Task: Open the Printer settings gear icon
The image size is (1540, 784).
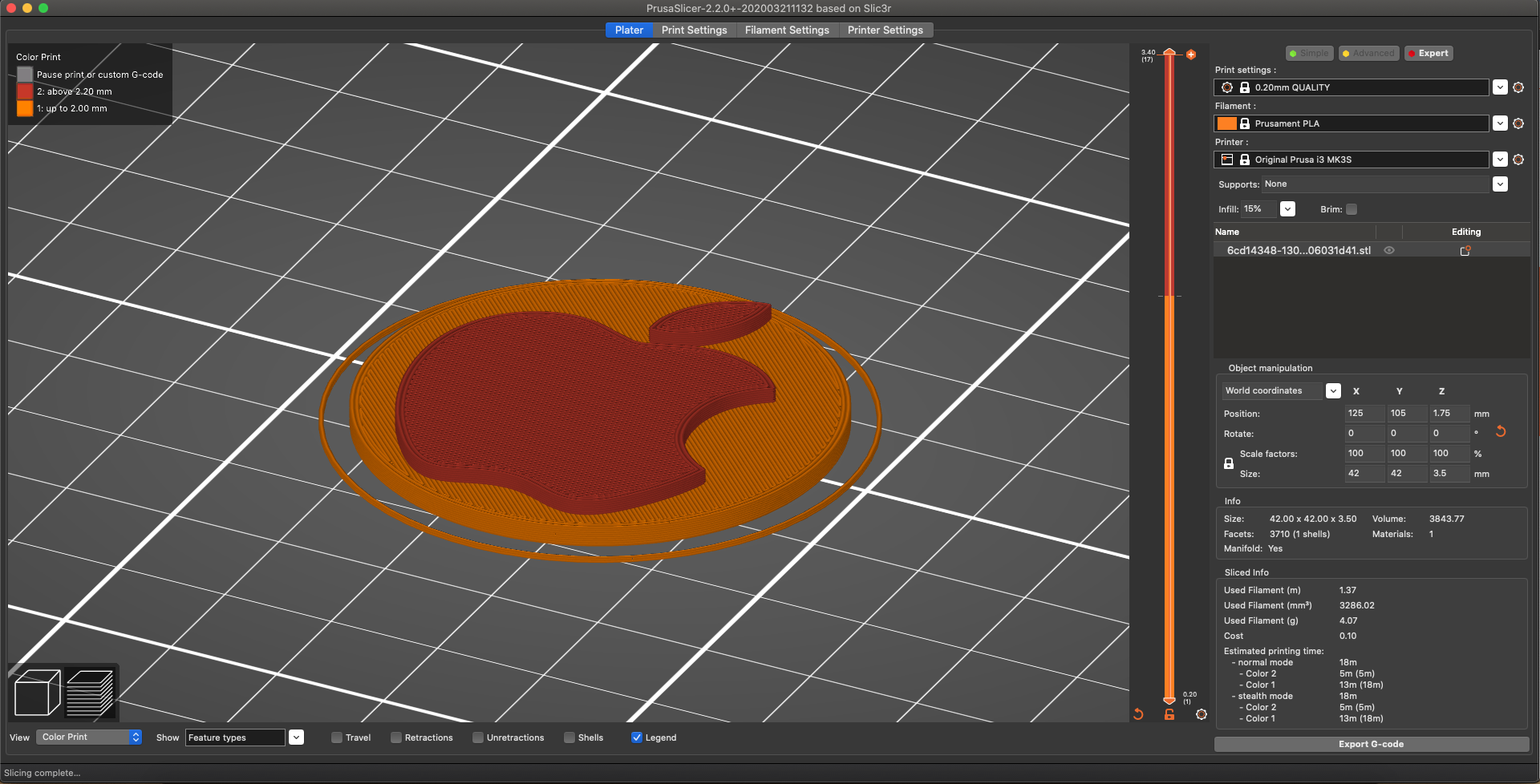Action: click(1518, 159)
